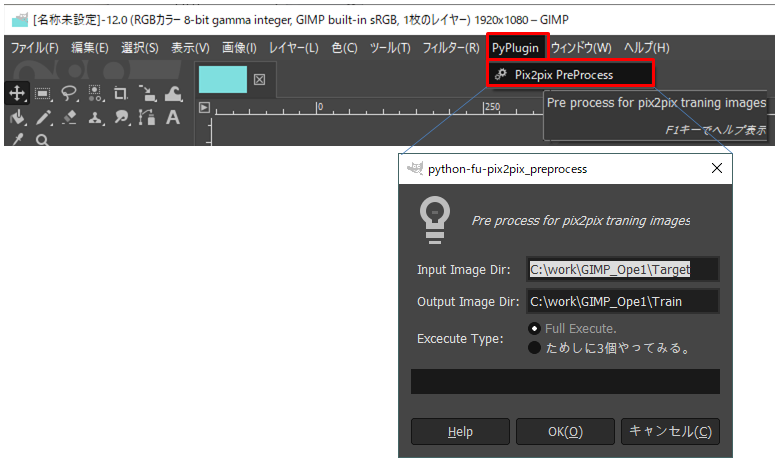Image resolution: width=781 pixels, height=466 pixels.
Task: Open the 表示(V) menu
Action: 190,48
